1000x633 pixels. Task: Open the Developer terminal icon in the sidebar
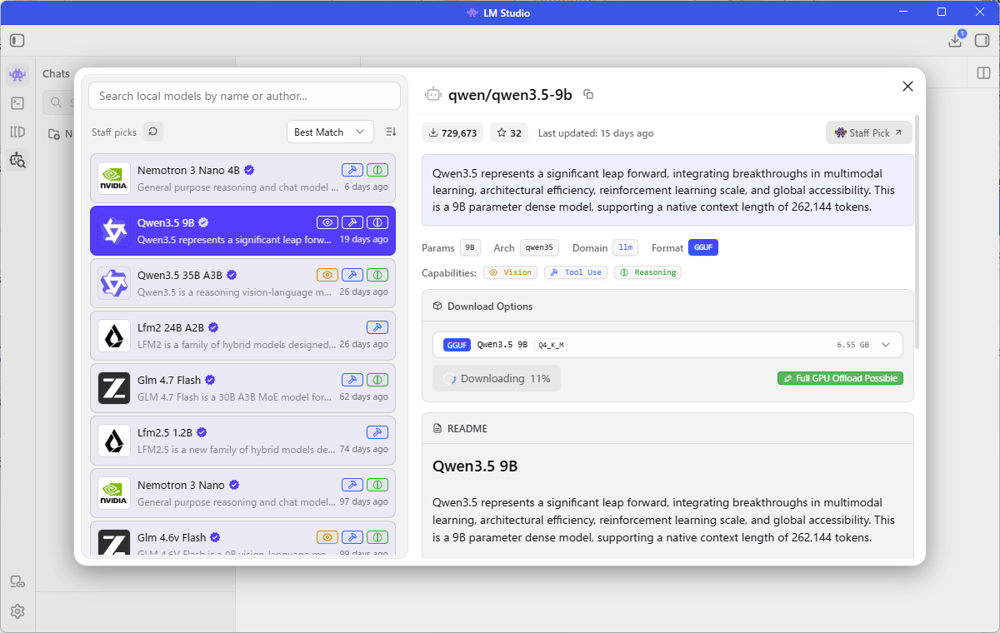point(17,103)
